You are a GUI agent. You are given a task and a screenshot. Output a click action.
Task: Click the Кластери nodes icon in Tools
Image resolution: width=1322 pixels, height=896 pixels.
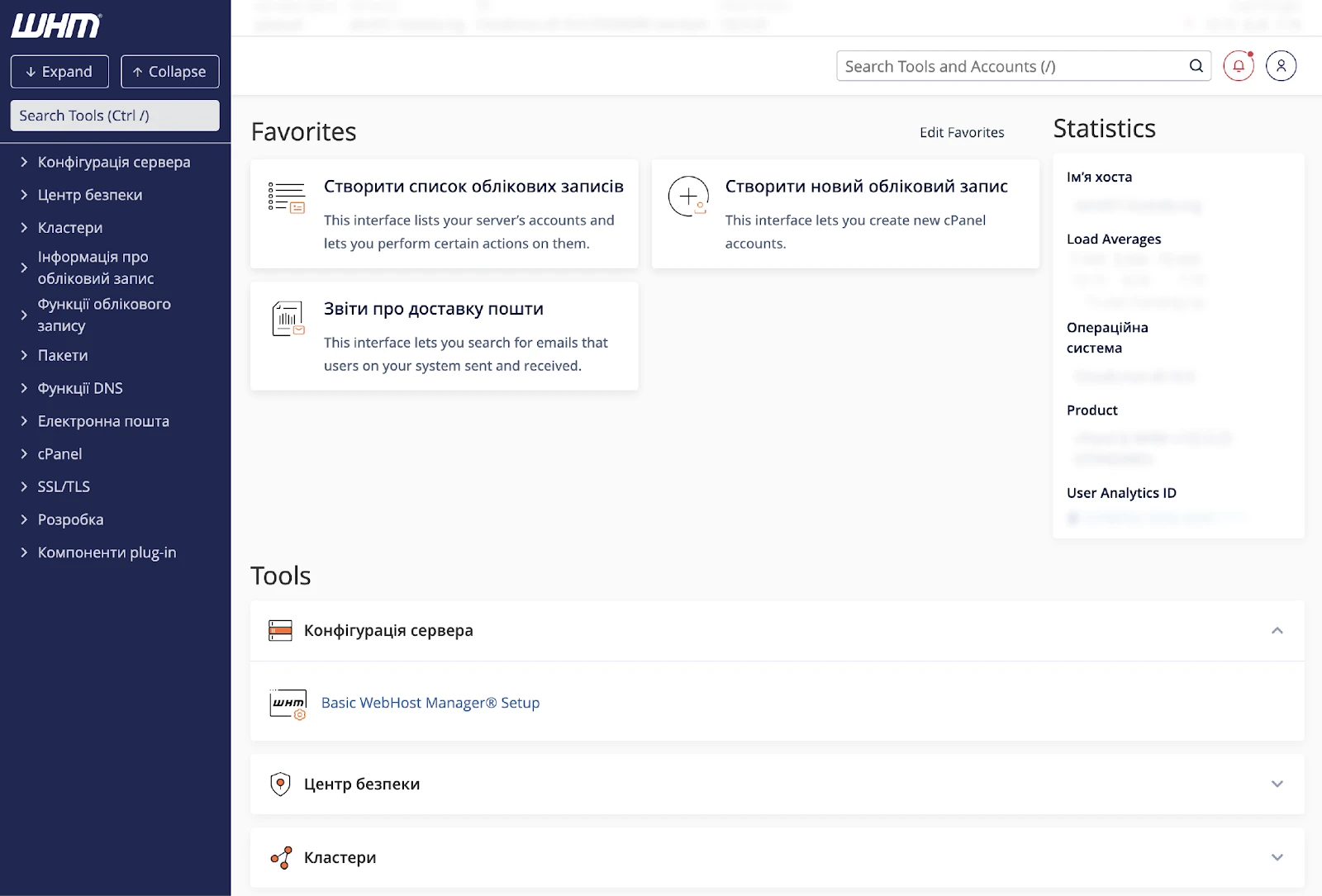[281, 858]
